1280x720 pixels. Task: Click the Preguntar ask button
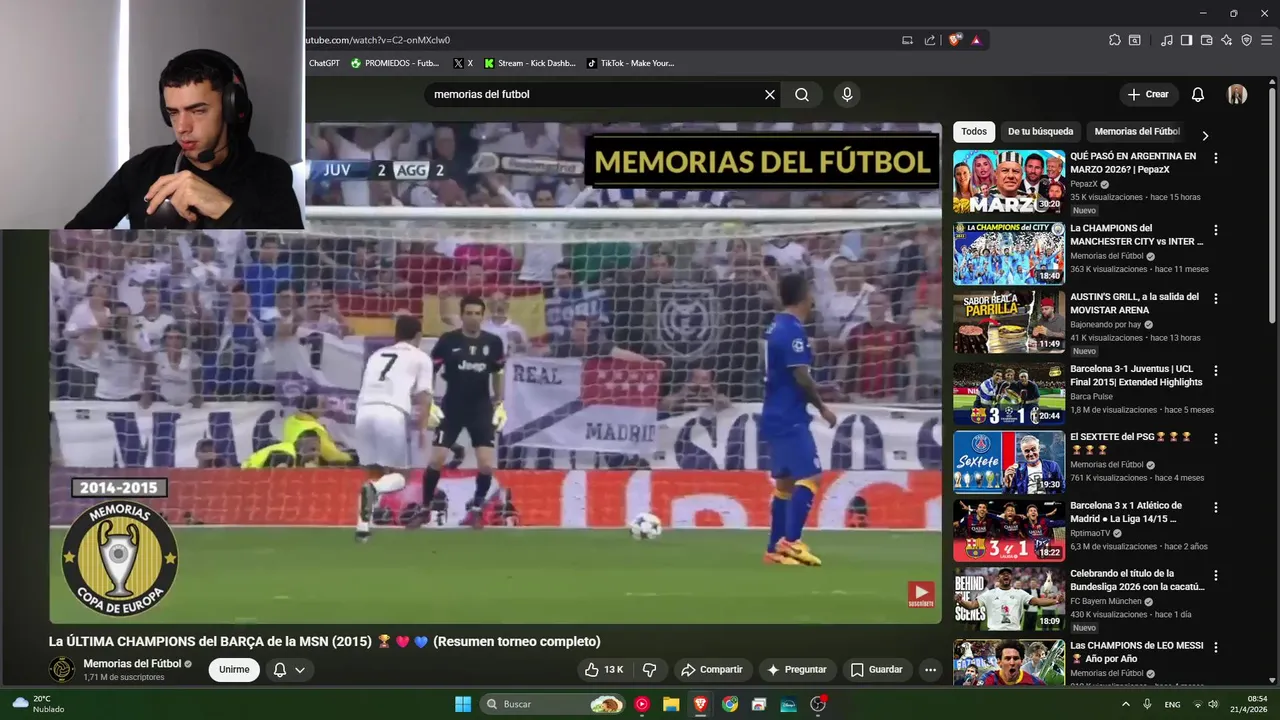(797, 670)
